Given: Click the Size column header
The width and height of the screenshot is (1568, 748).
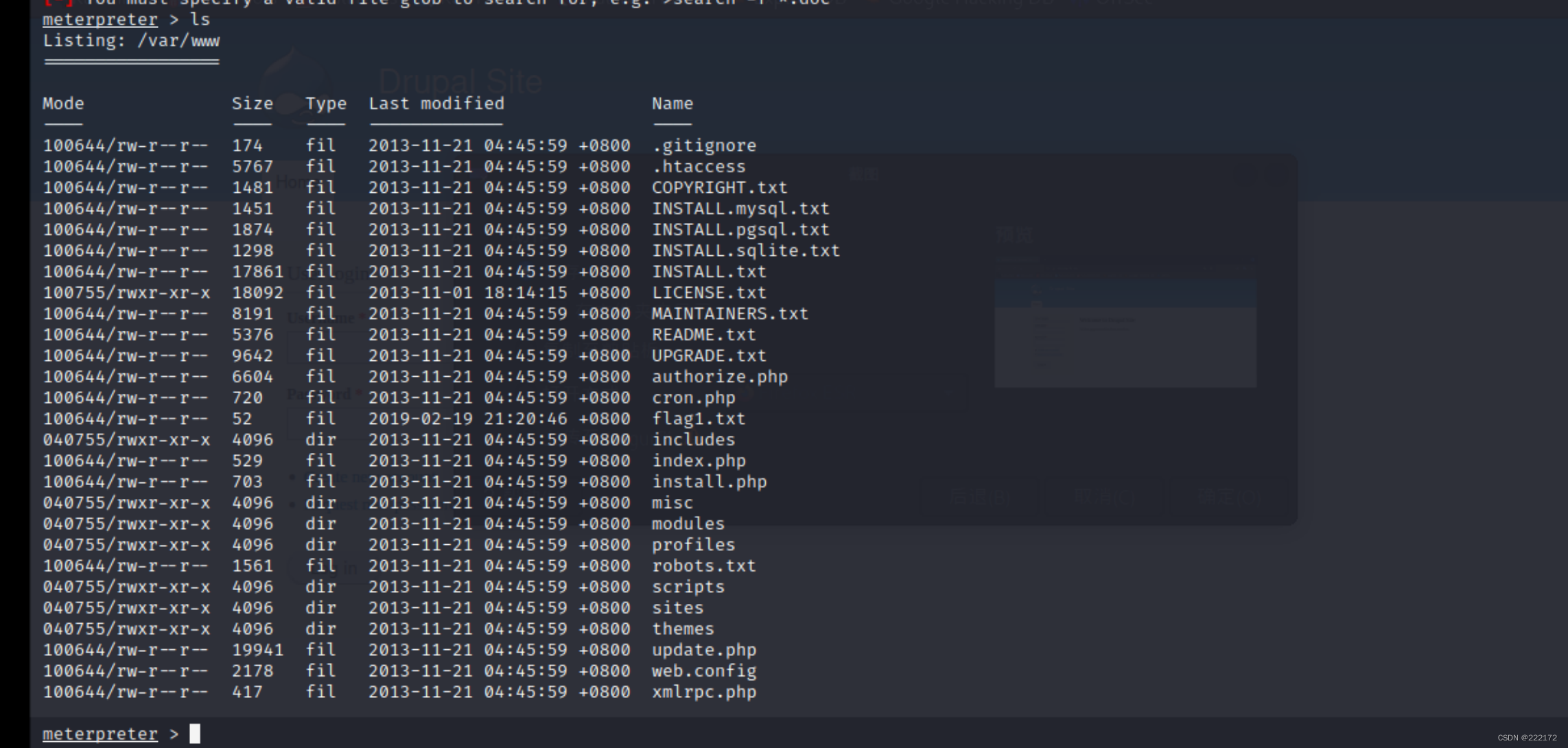Looking at the screenshot, I should tap(252, 104).
